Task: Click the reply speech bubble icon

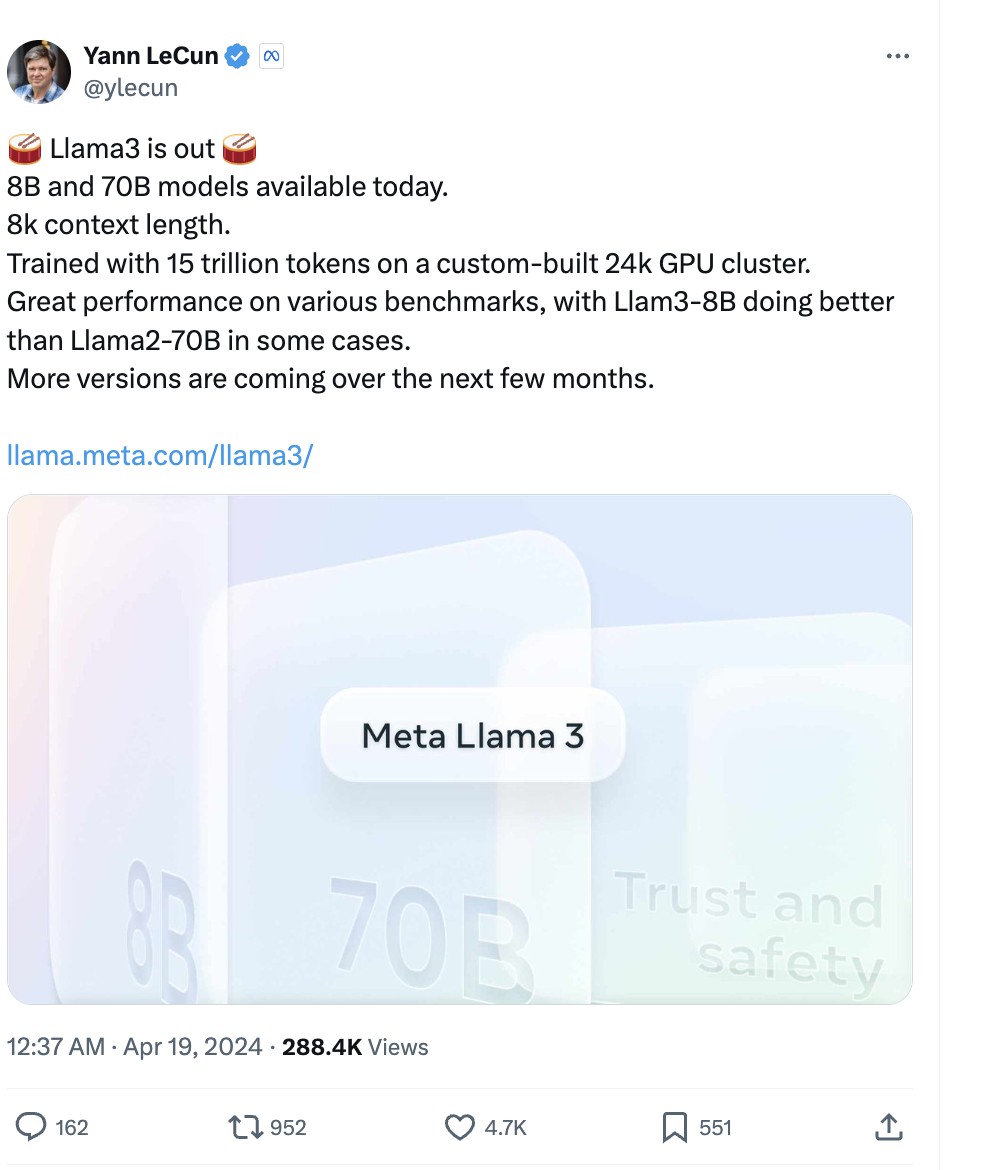Action: coord(32,1127)
